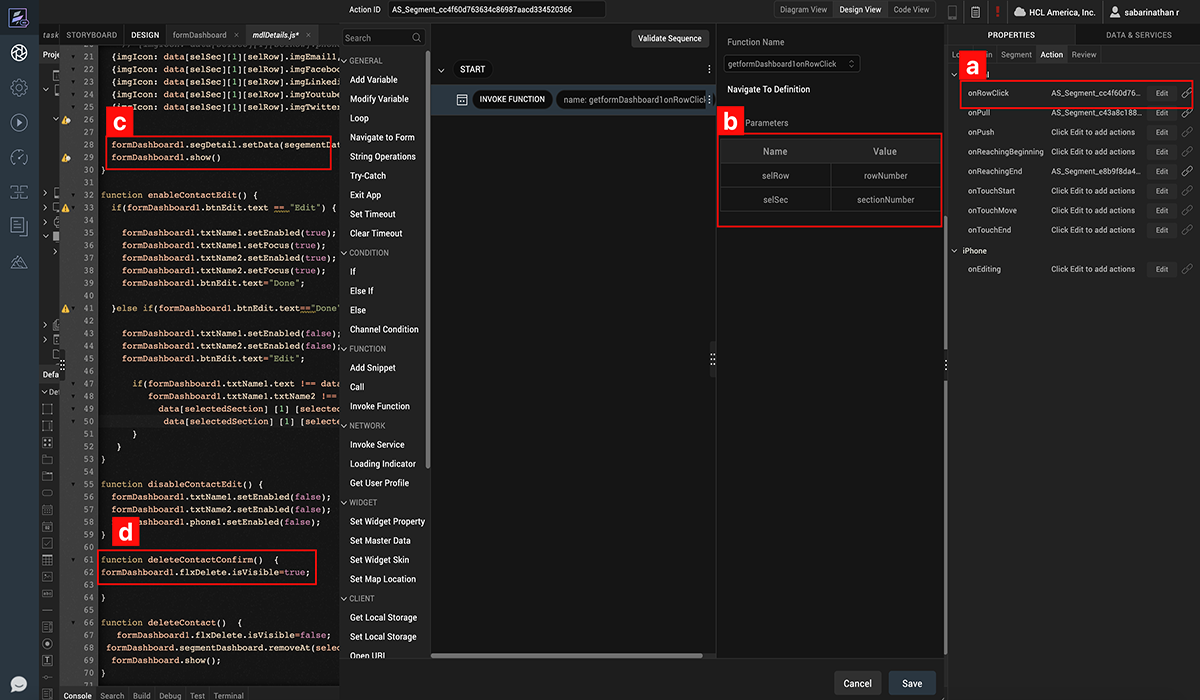Image resolution: width=1200 pixels, height=700 pixels.
Task: Close the formDashboard tab
Action: (235, 35)
